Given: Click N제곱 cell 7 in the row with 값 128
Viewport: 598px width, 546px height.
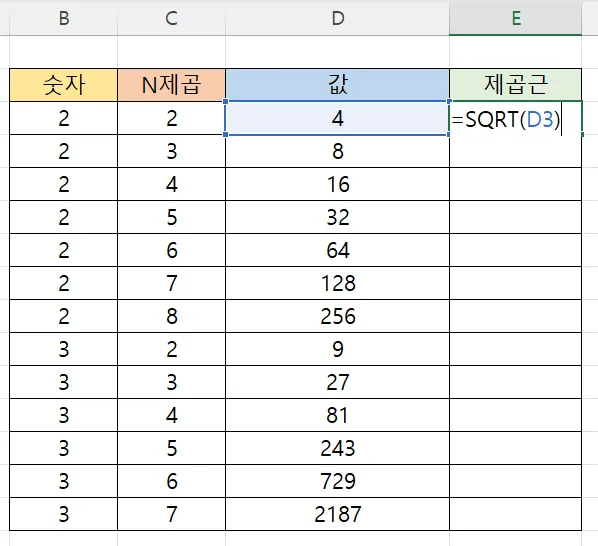Looking at the screenshot, I should pos(171,283).
